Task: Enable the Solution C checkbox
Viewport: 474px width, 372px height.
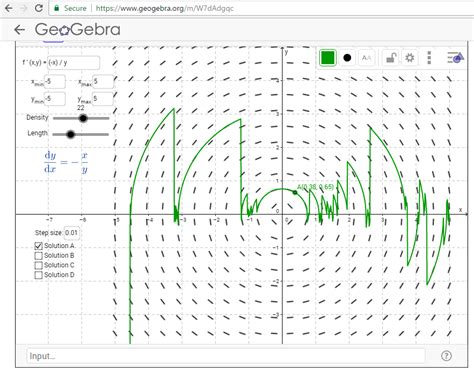Action: (39, 265)
